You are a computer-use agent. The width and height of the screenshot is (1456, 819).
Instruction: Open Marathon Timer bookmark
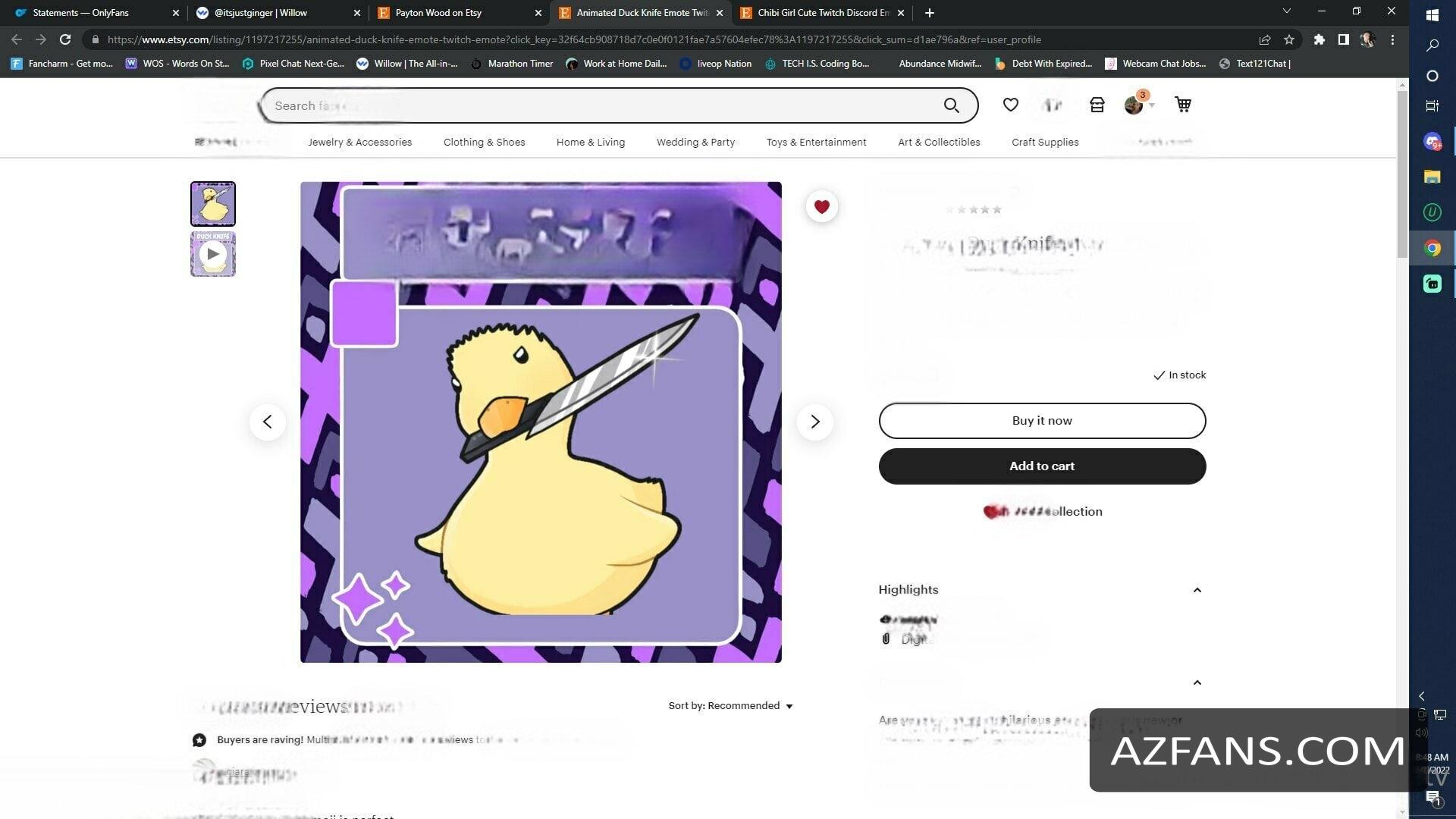[512, 64]
